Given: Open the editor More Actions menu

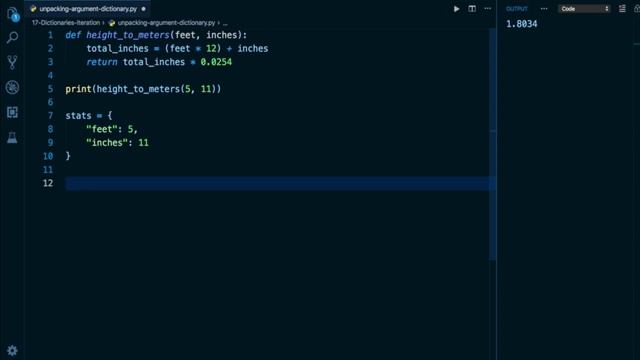Looking at the screenshot, I should pos(488,9).
